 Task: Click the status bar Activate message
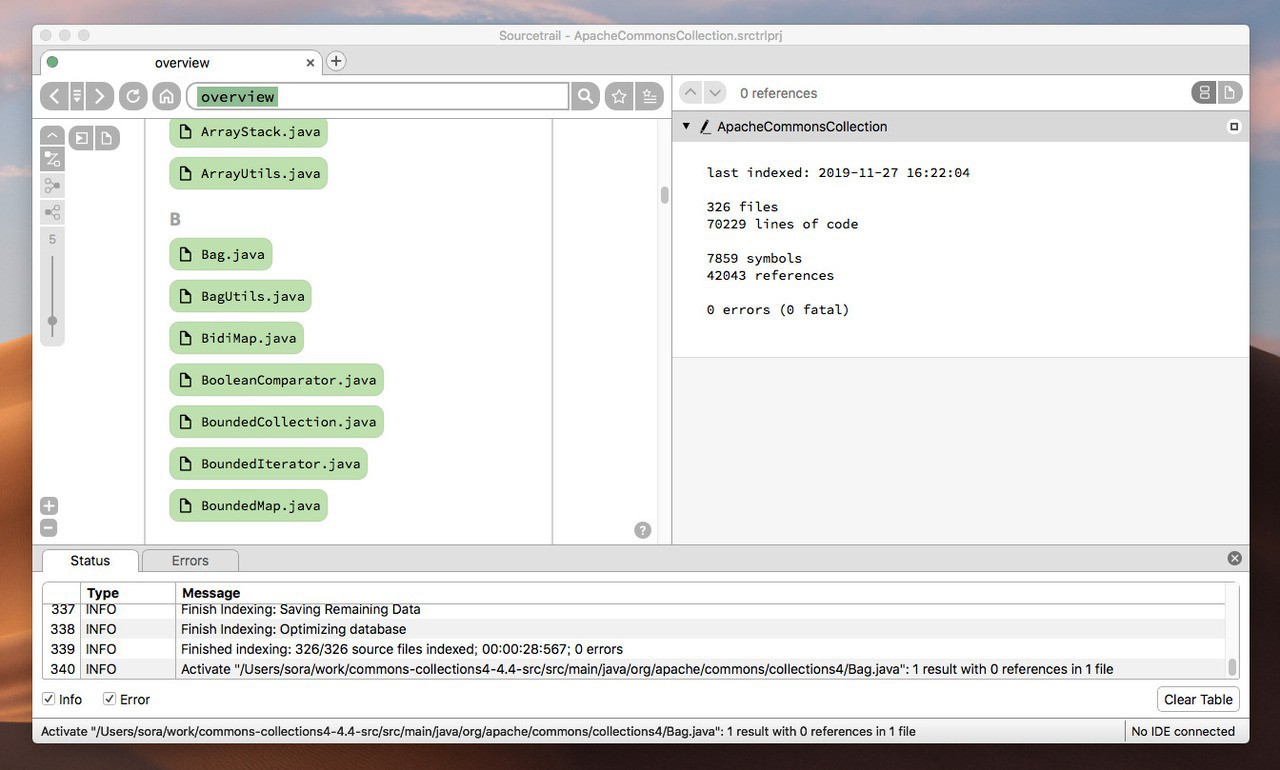478,731
